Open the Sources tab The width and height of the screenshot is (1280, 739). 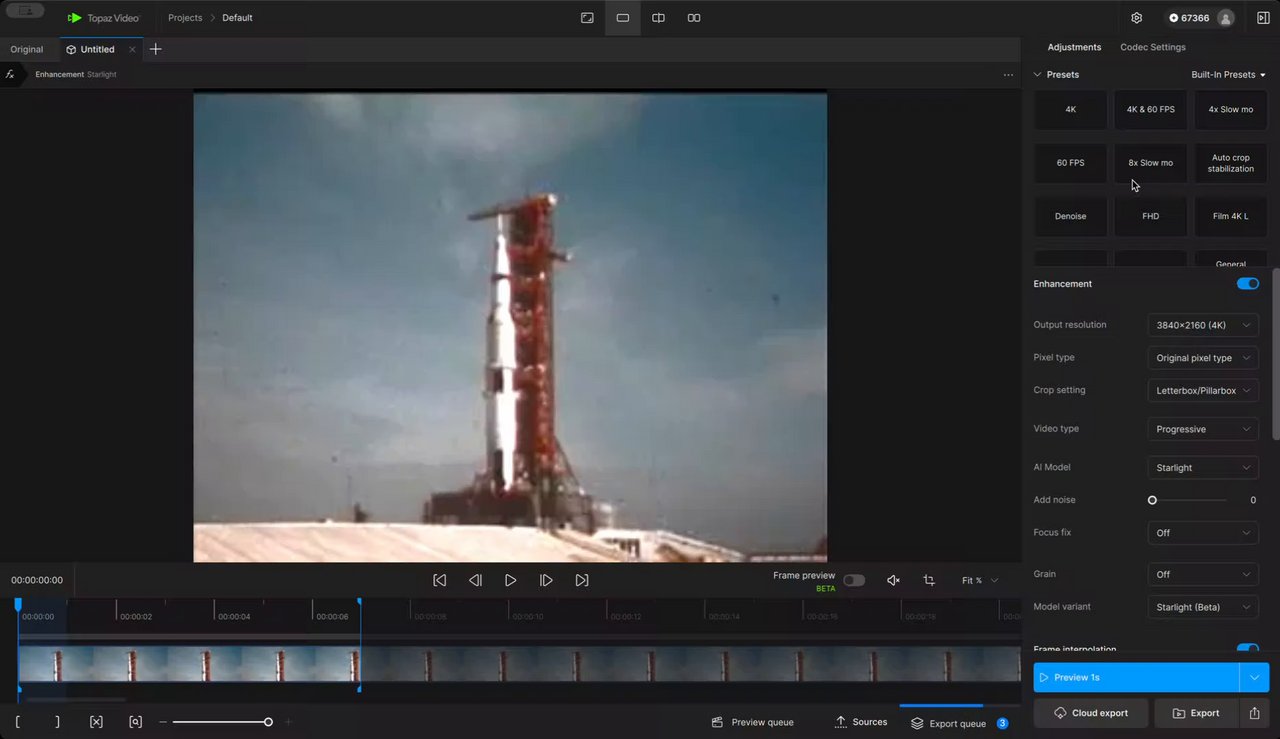coord(861,722)
